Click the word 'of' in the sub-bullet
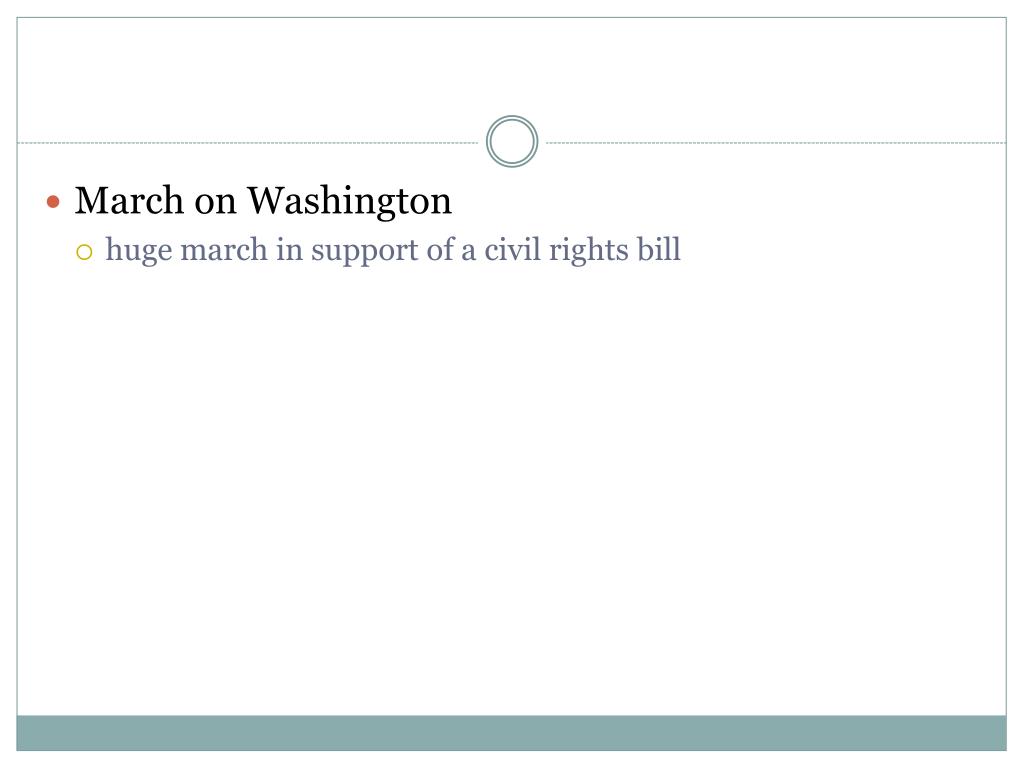 pos(440,250)
